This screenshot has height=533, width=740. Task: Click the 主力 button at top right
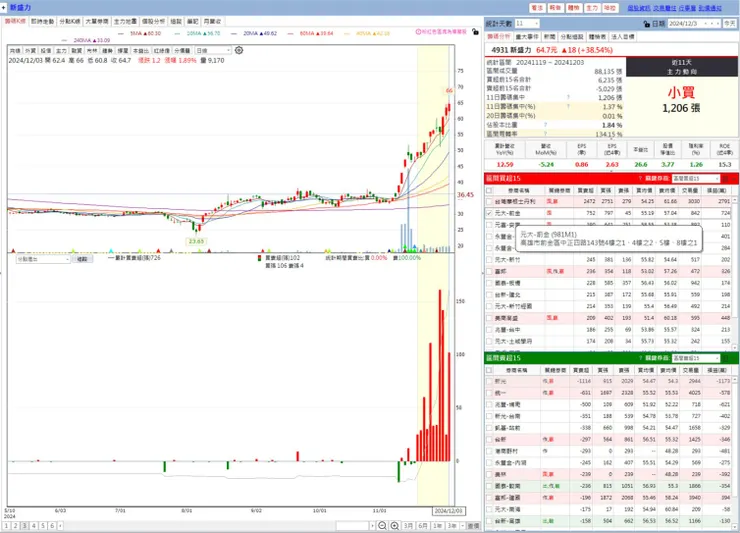tap(592, 8)
